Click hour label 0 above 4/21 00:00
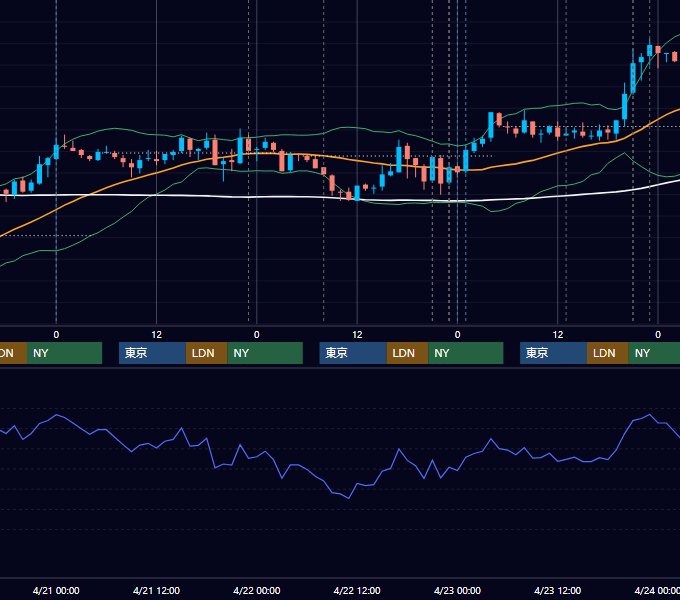The height and width of the screenshot is (600, 680). point(56,335)
